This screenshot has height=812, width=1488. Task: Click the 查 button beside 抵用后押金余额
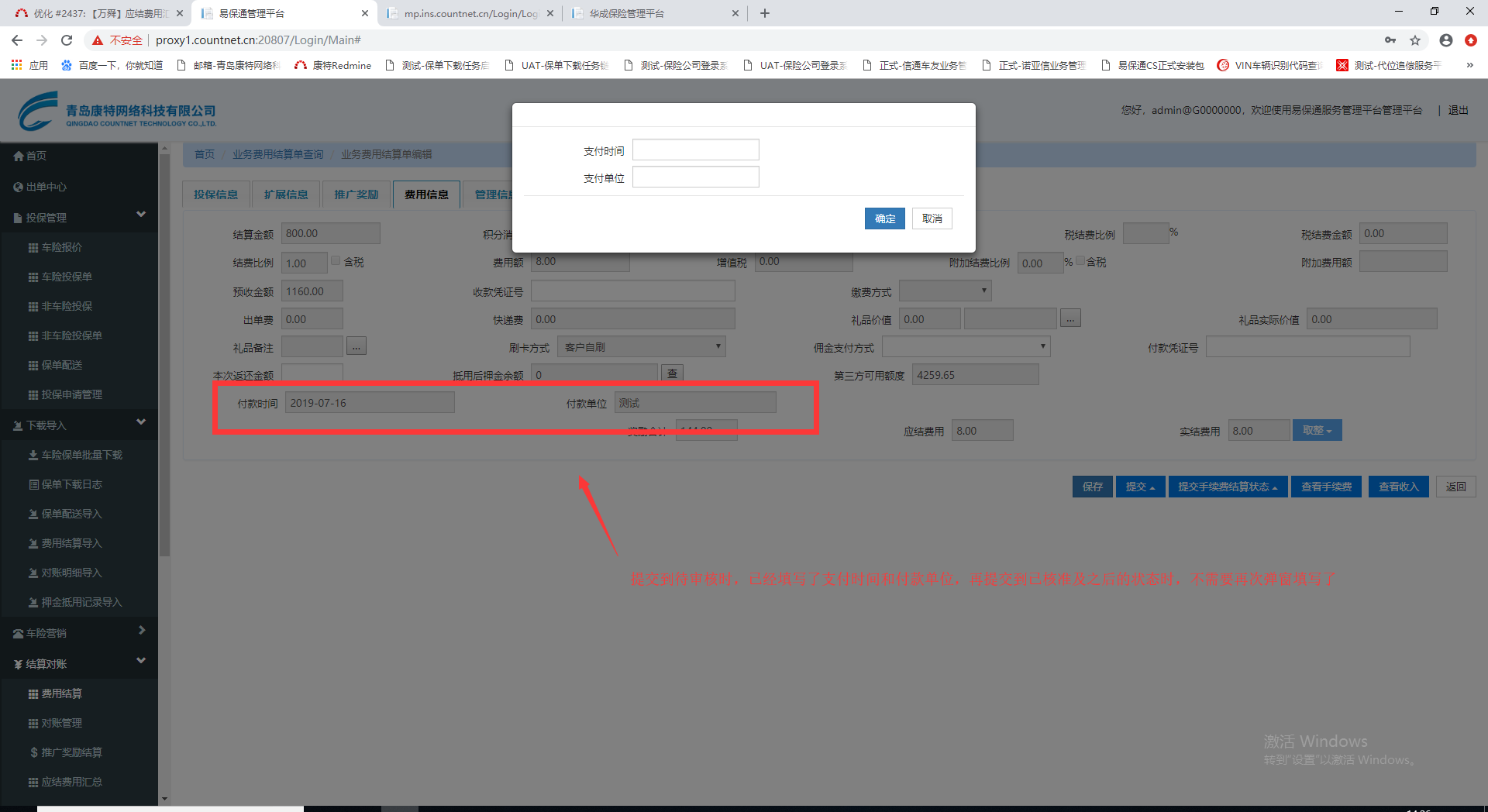point(672,373)
